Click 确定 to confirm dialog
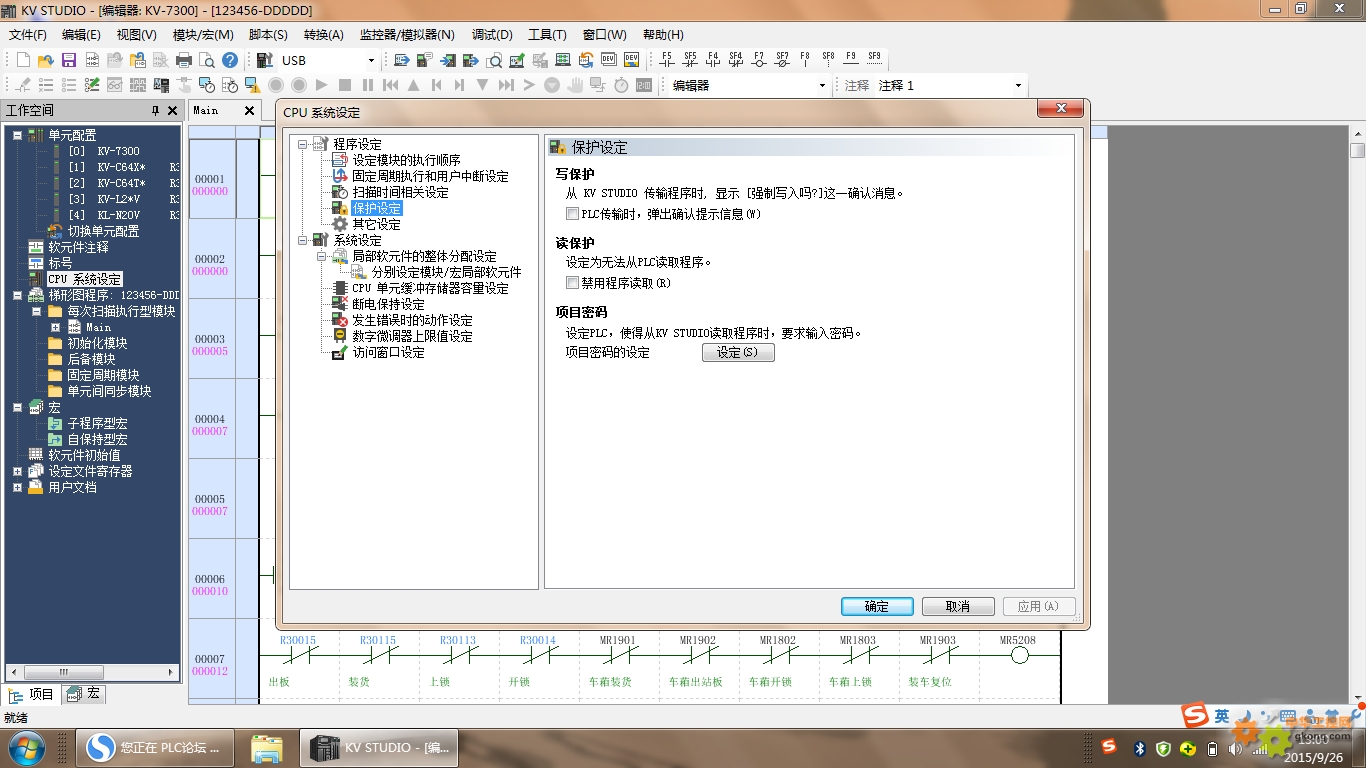The image size is (1366, 768). 877,606
